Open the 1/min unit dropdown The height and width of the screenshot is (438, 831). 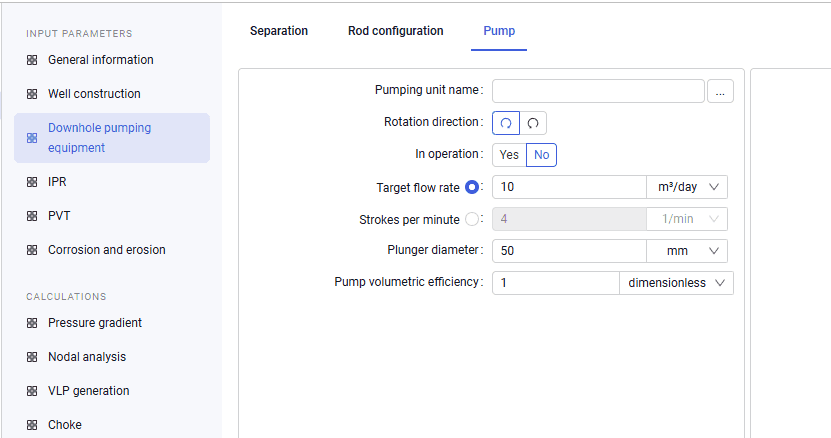point(687,219)
